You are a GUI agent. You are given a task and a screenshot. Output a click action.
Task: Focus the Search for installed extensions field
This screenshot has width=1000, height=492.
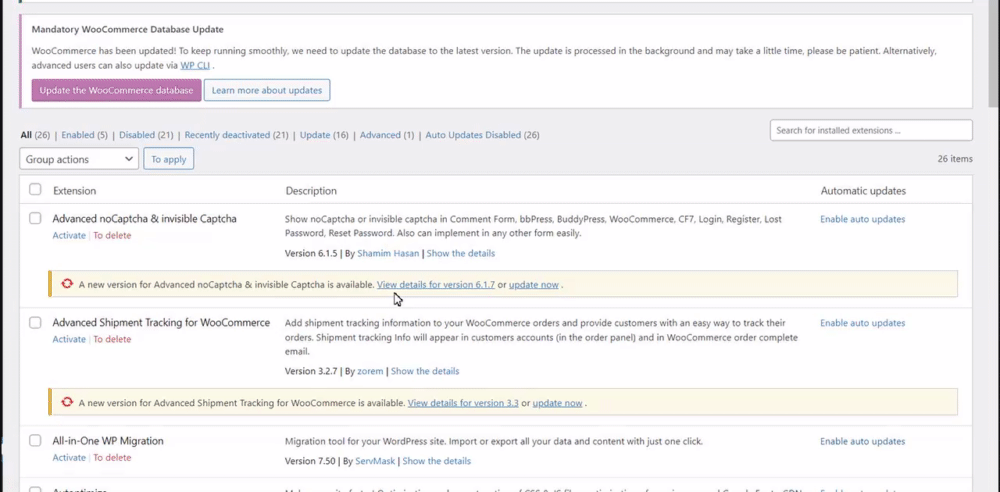pos(871,130)
